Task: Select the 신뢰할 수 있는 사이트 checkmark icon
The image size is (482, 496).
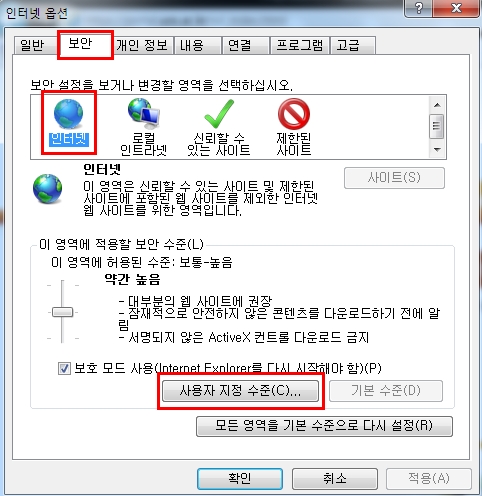Action: 219,114
